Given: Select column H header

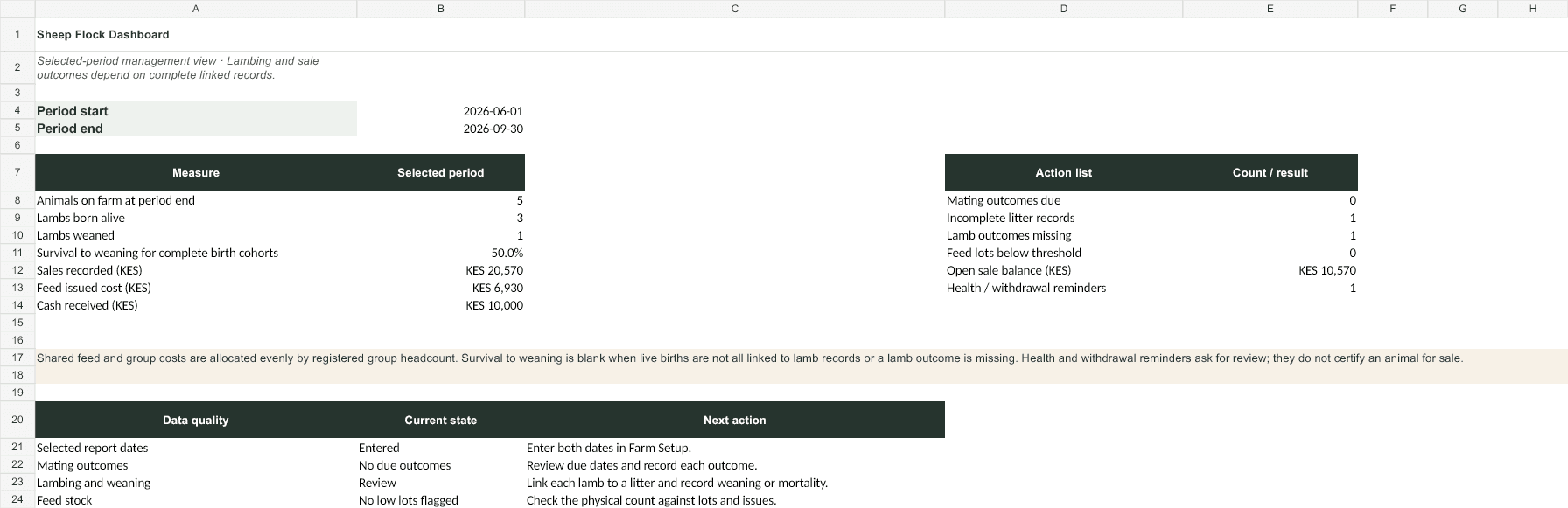Looking at the screenshot, I should 1533,9.
